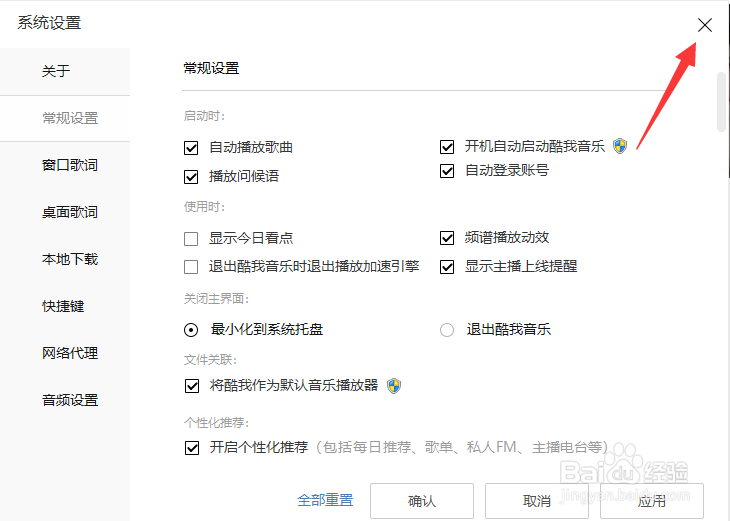
Task: Enable 显示今日看点 checkbox
Action: (191, 239)
